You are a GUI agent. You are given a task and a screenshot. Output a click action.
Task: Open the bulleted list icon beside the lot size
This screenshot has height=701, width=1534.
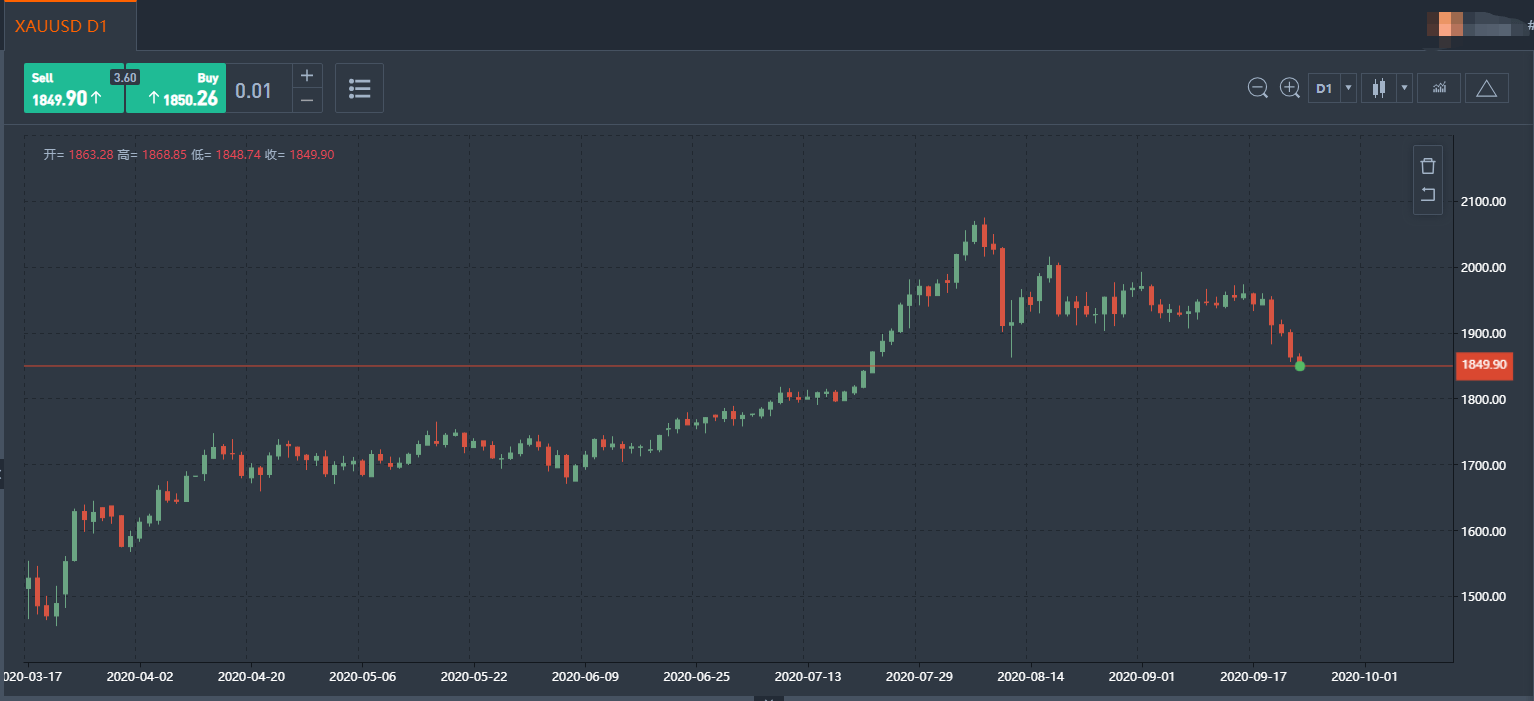(359, 88)
